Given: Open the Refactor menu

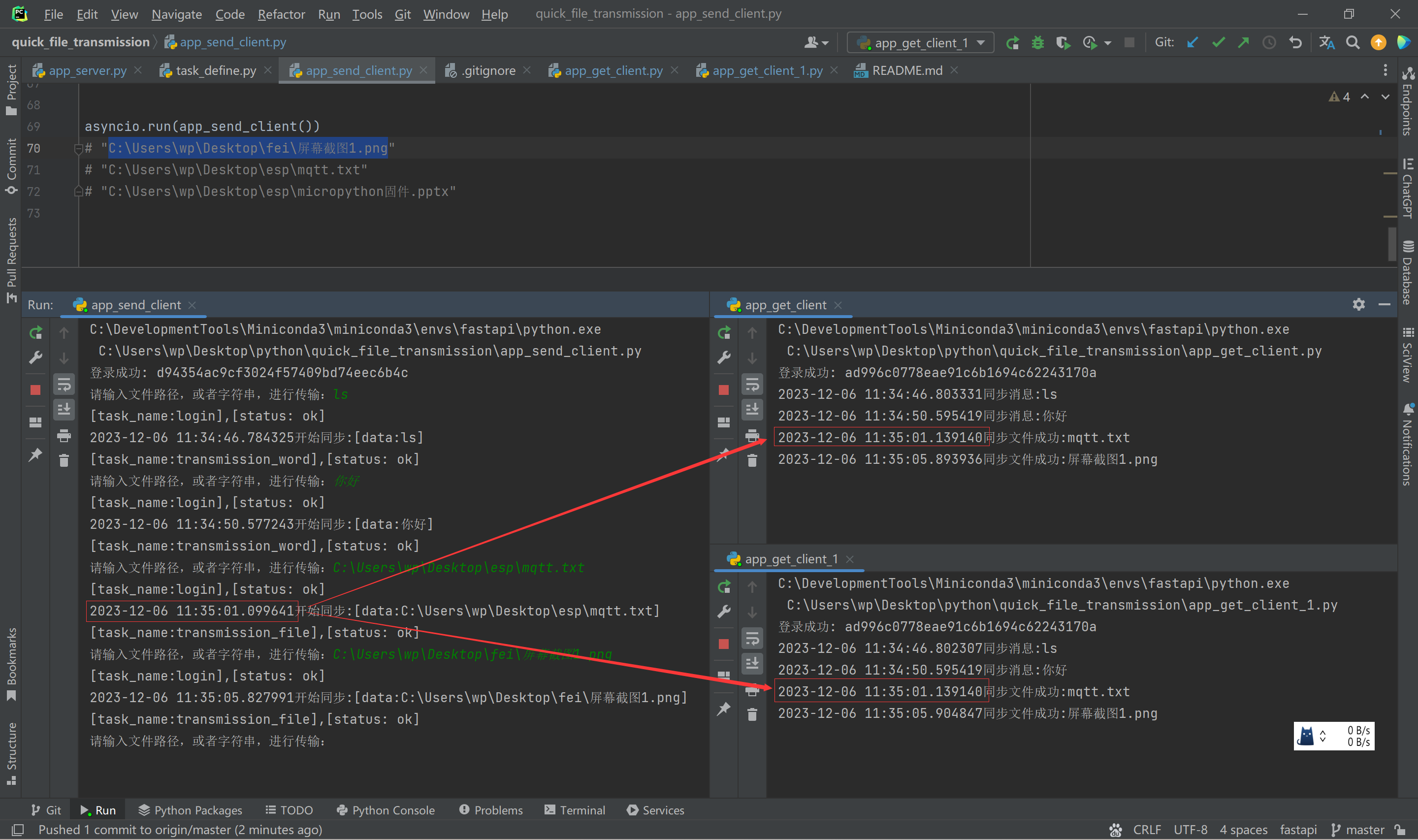Looking at the screenshot, I should click(x=281, y=14).
